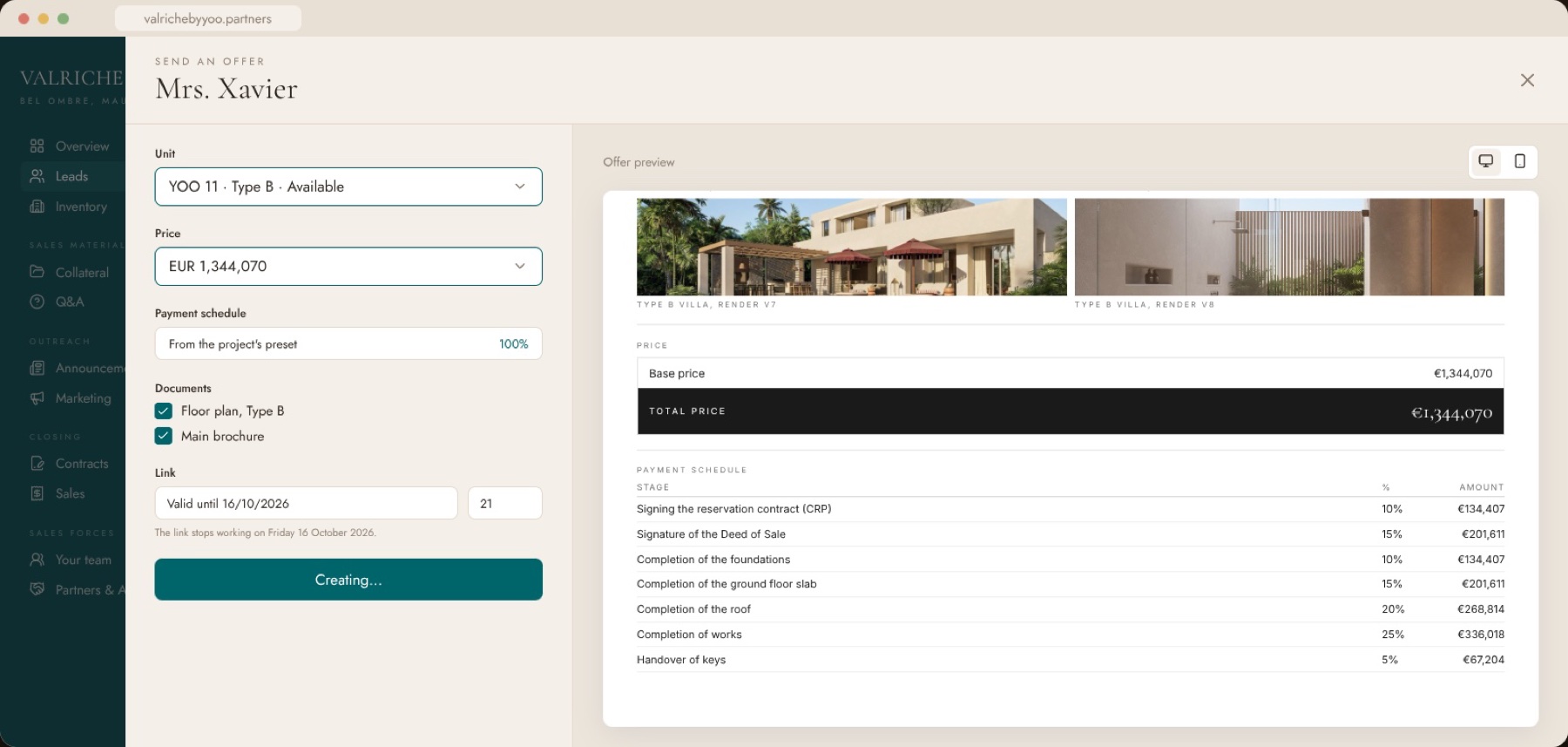
Task: Open Contracts in sidebar
Action: pos(72,464)
